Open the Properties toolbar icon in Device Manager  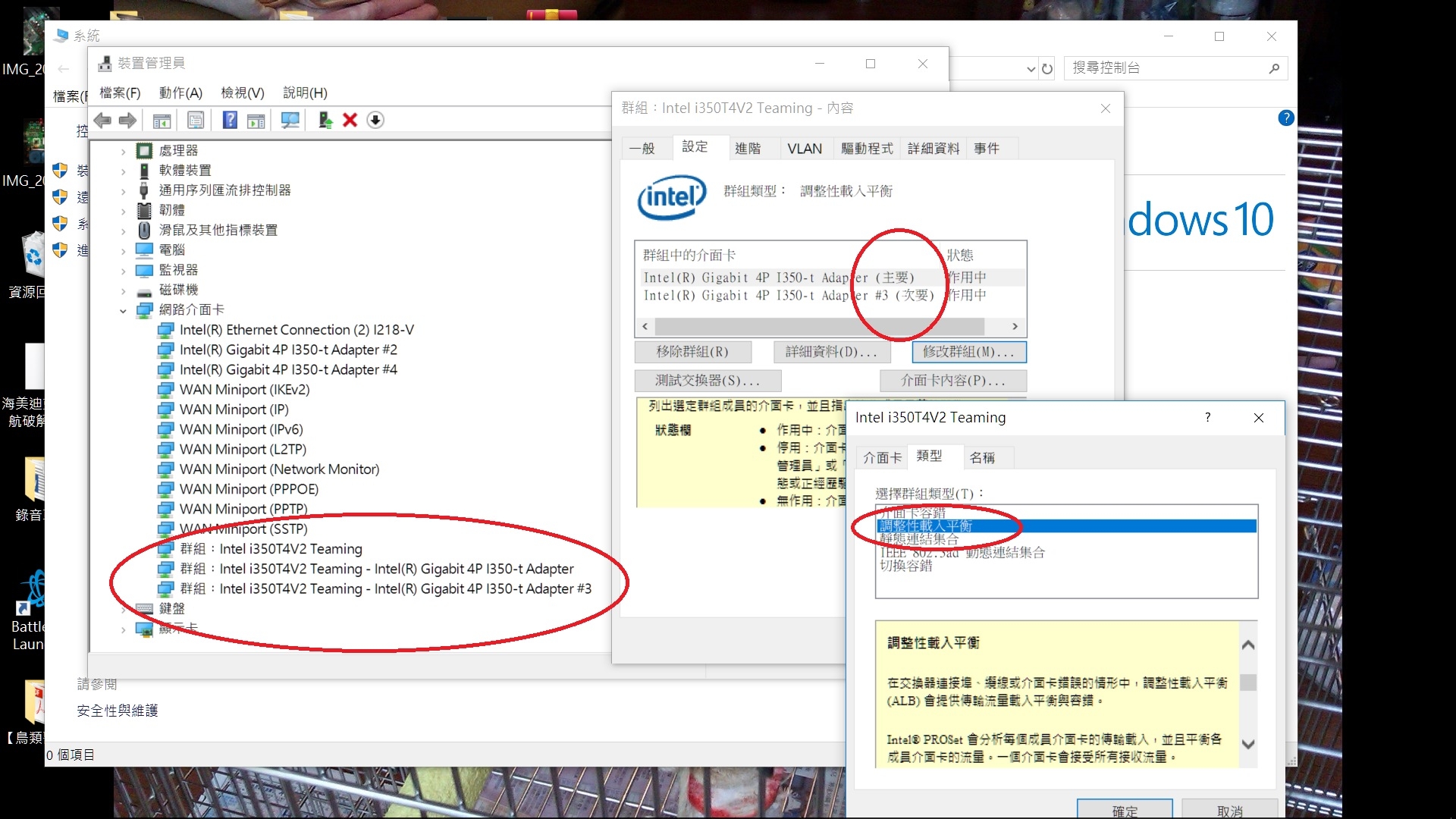pos(196,120)
